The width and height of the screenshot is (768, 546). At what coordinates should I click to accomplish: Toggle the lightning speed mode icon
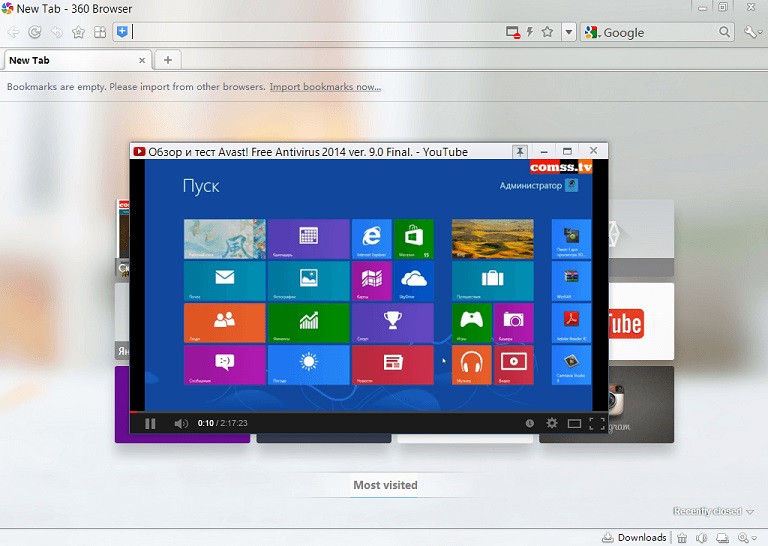pyautogui.click(x=529, y=32)
